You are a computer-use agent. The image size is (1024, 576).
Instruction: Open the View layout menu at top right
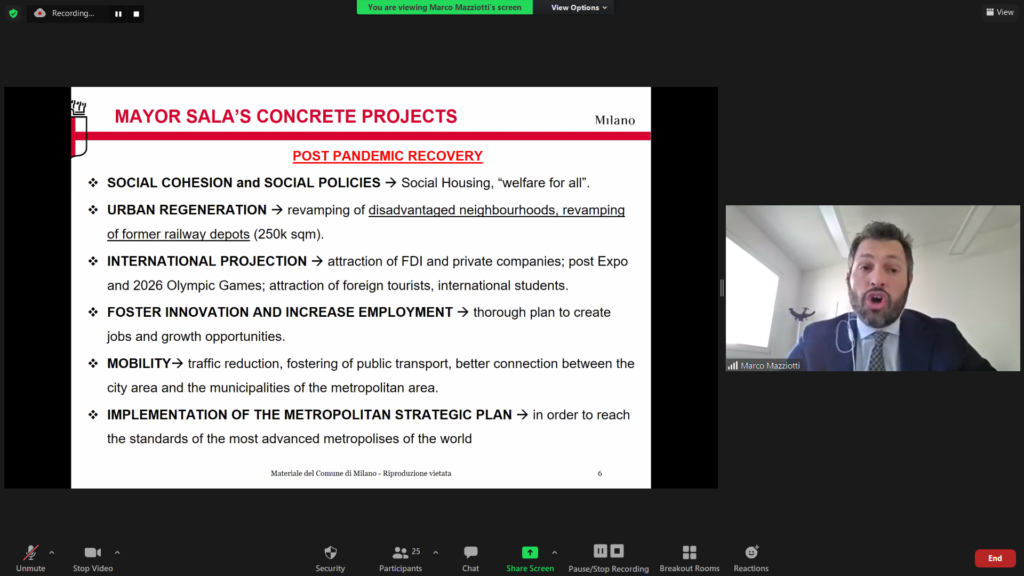click(x=999, y=13)
